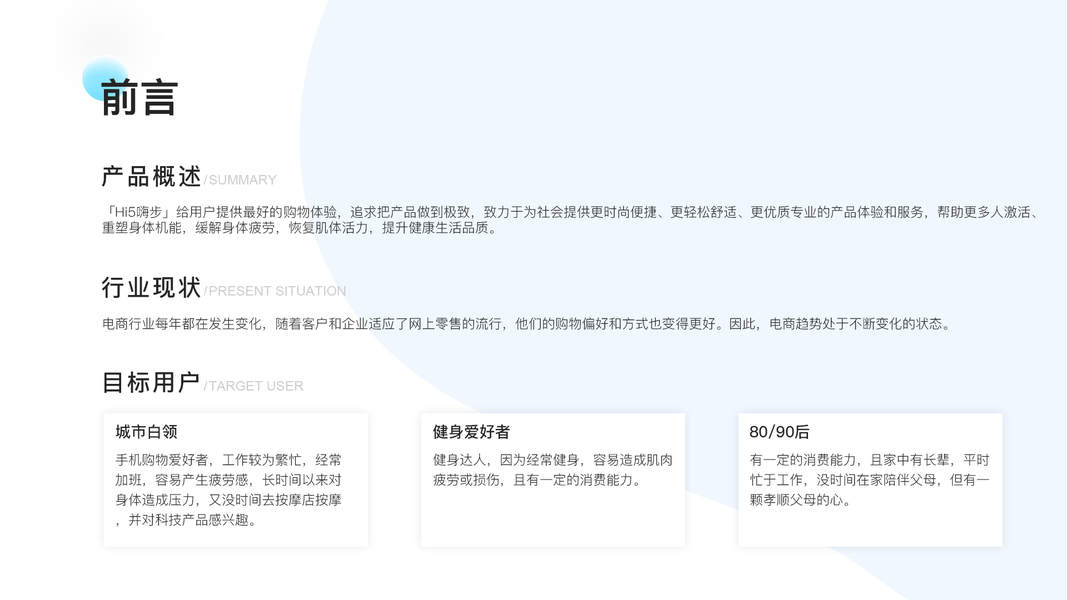
Task: Click description text starting 健身达人
Action: click(x=553, y=470)
